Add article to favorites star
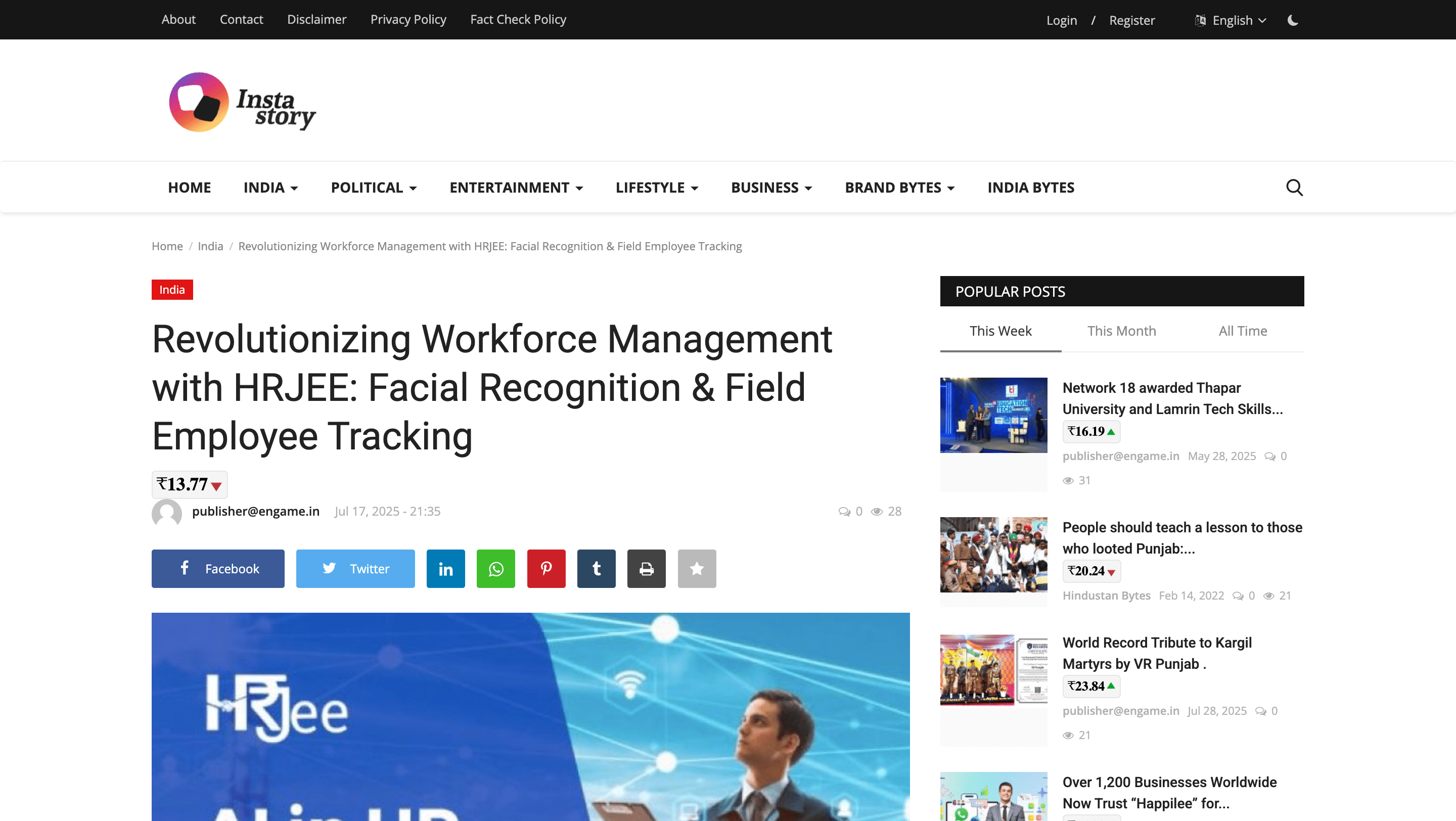1456x821 pixels. coord(696,568)
